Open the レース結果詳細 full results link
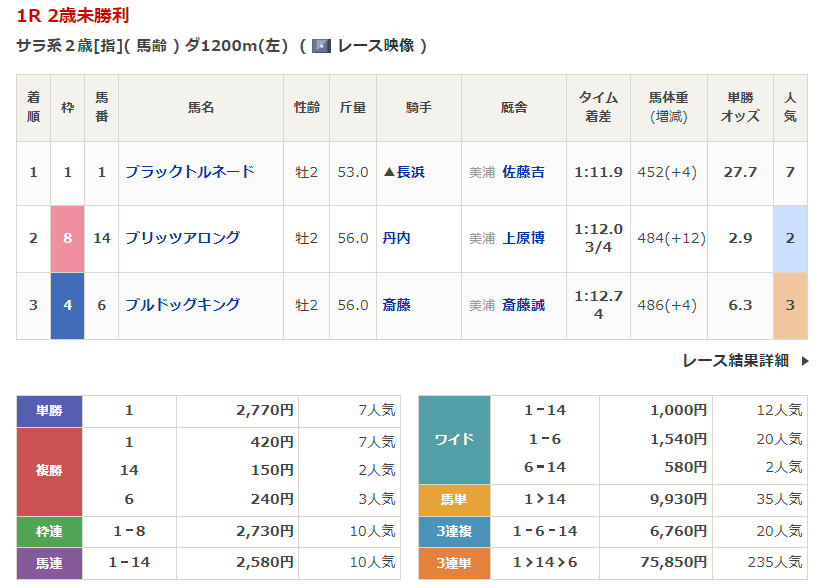Image resolution: width=825 pixels, height=588 pixels. tap(735, 361)
